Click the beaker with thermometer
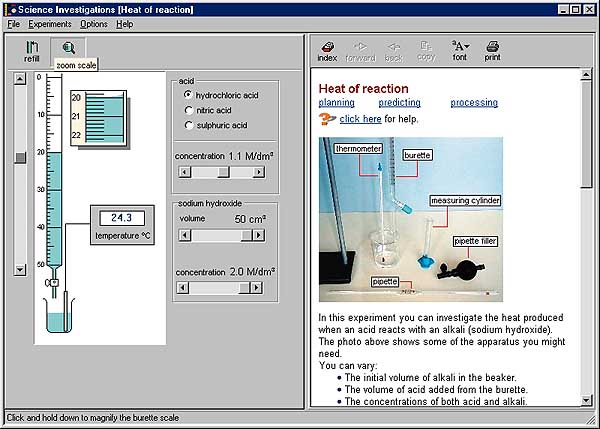The image size is (600, 429). click(x=59, y=315)
